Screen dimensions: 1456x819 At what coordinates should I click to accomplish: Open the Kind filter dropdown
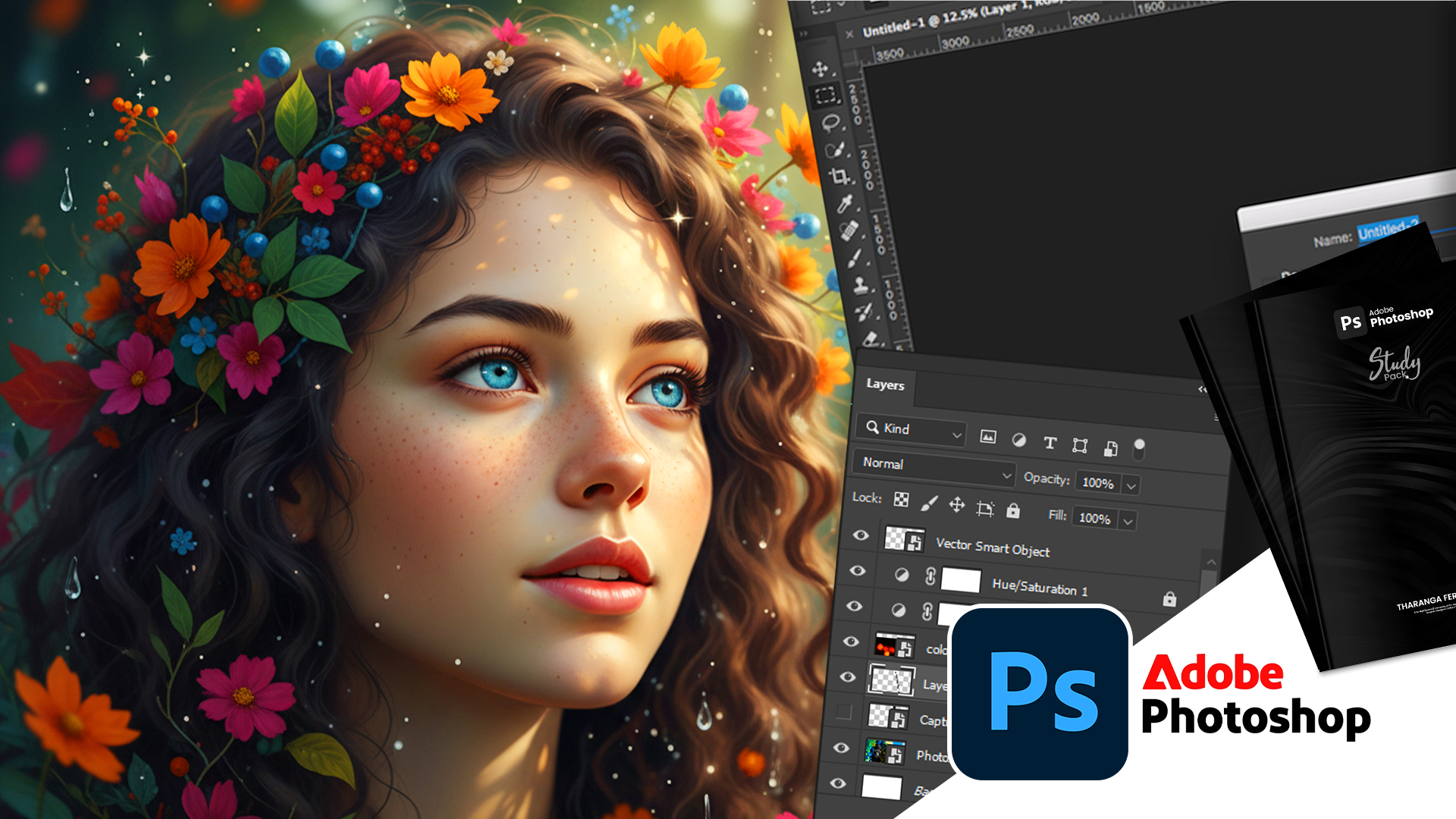[911, 430]
